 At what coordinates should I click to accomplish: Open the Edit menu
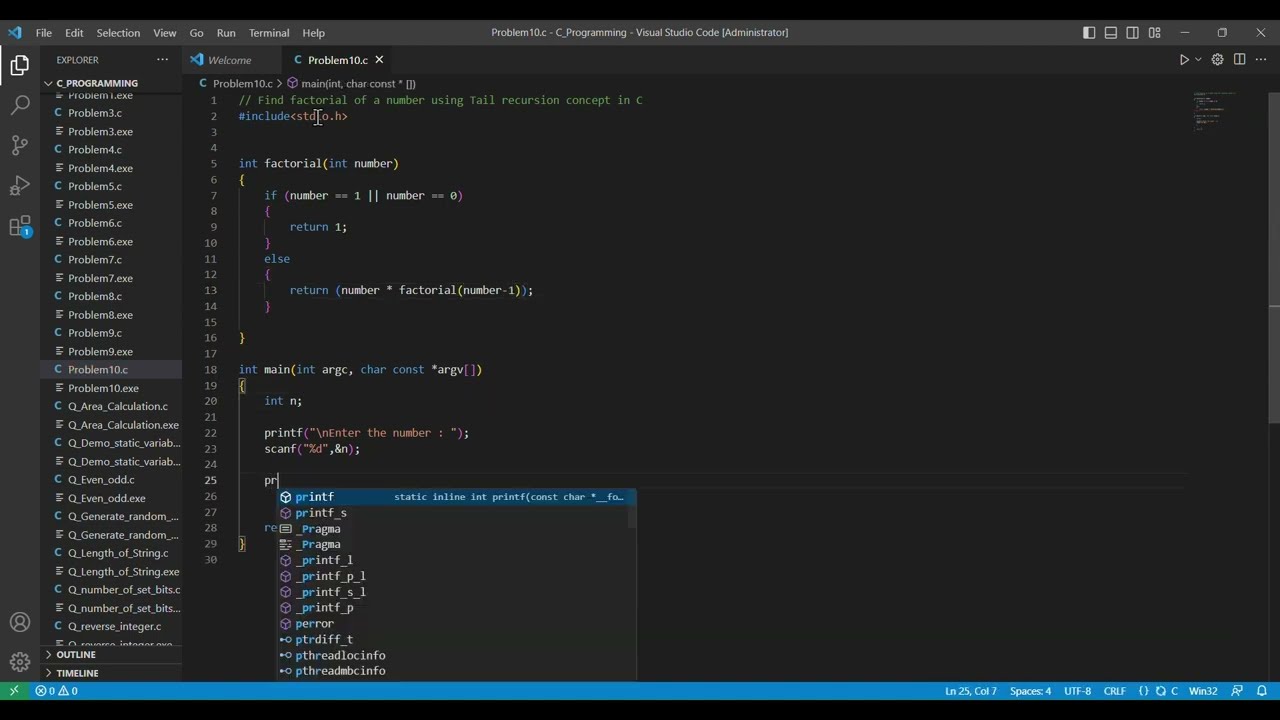[x=75, y=33]
